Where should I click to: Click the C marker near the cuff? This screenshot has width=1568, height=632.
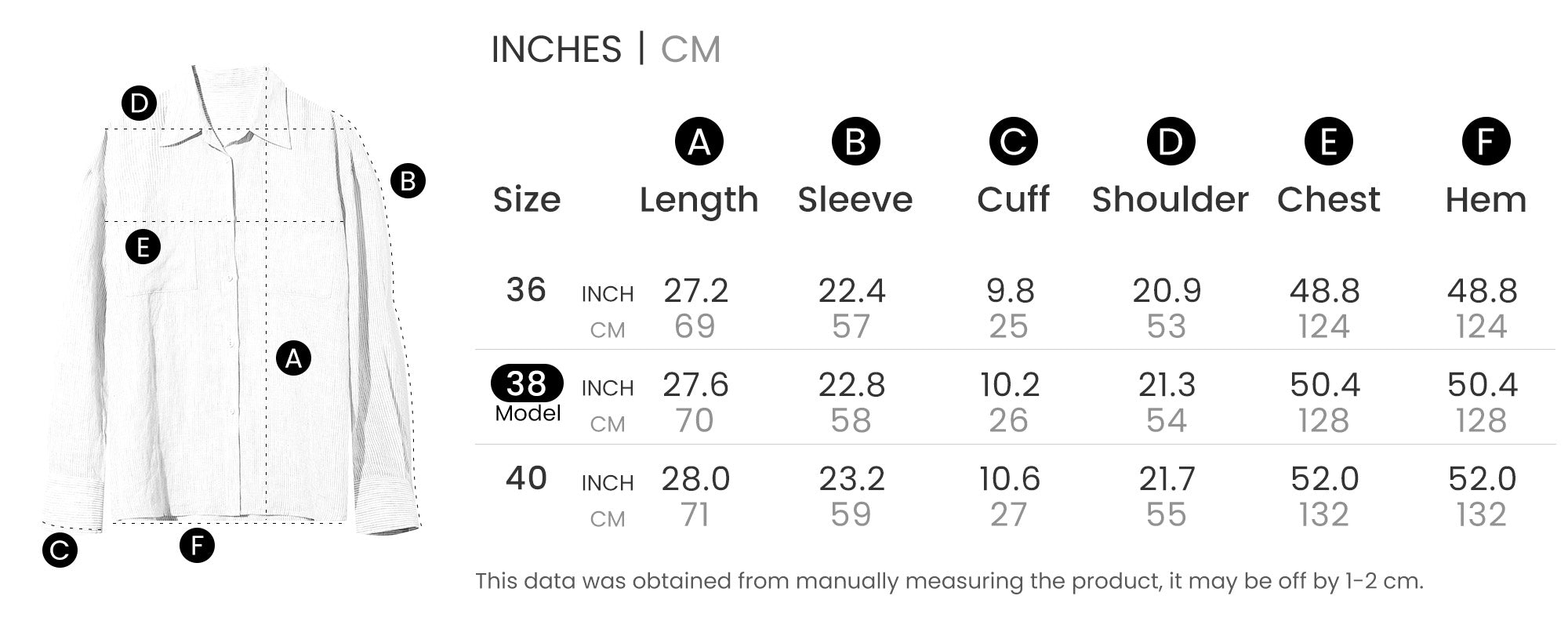click(x=60, y=550)
